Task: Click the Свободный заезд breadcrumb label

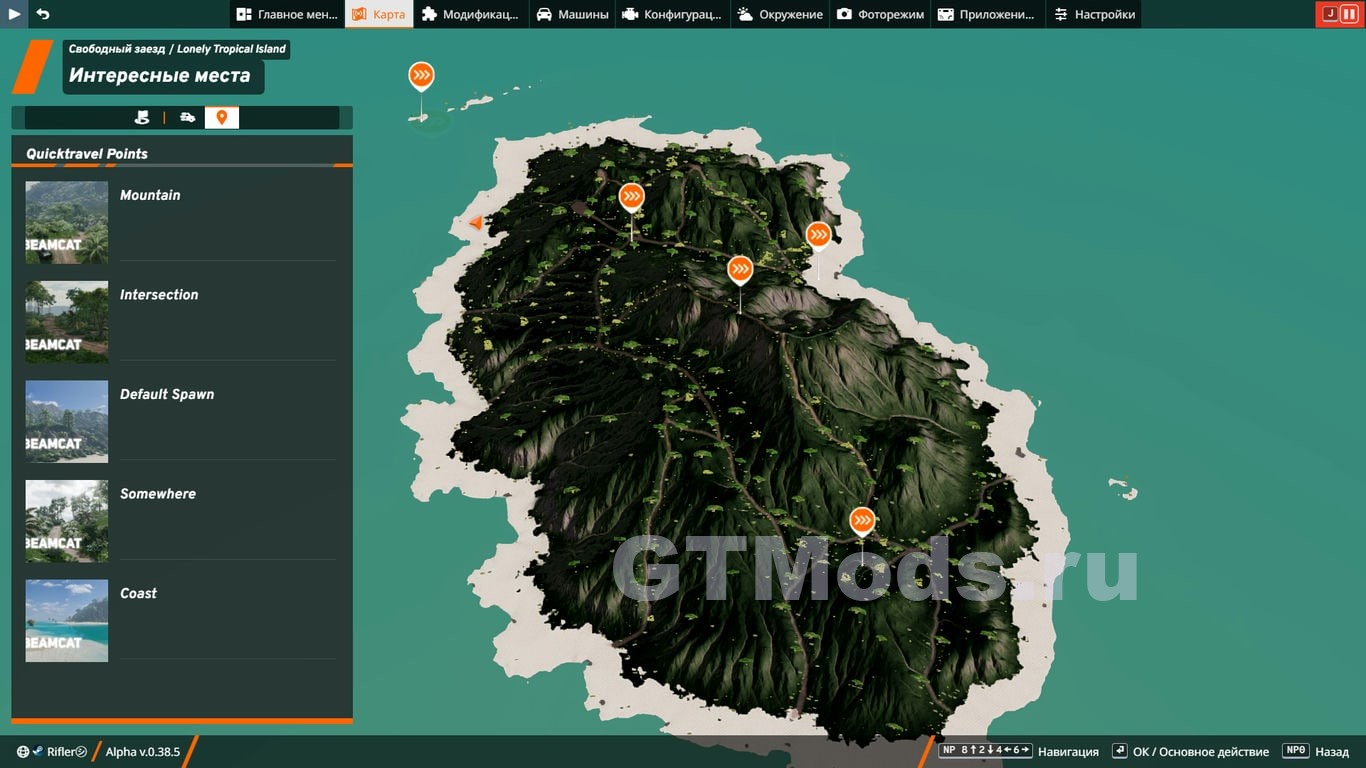Action: 116,48
